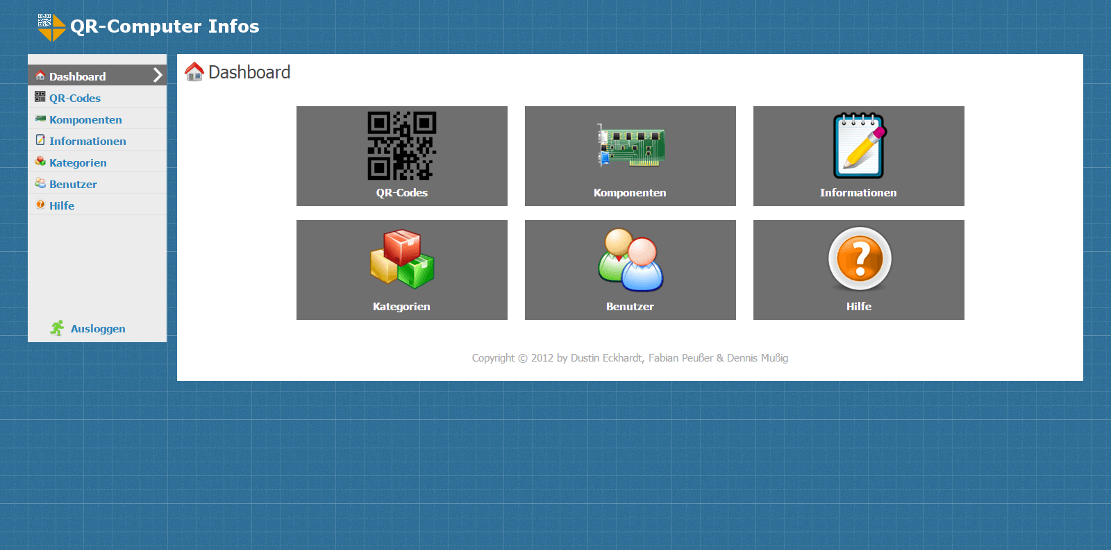Screen dimensions: 1111x550
Task: Click the small orange help icon in sidebar
Action: tap(40, 205)
